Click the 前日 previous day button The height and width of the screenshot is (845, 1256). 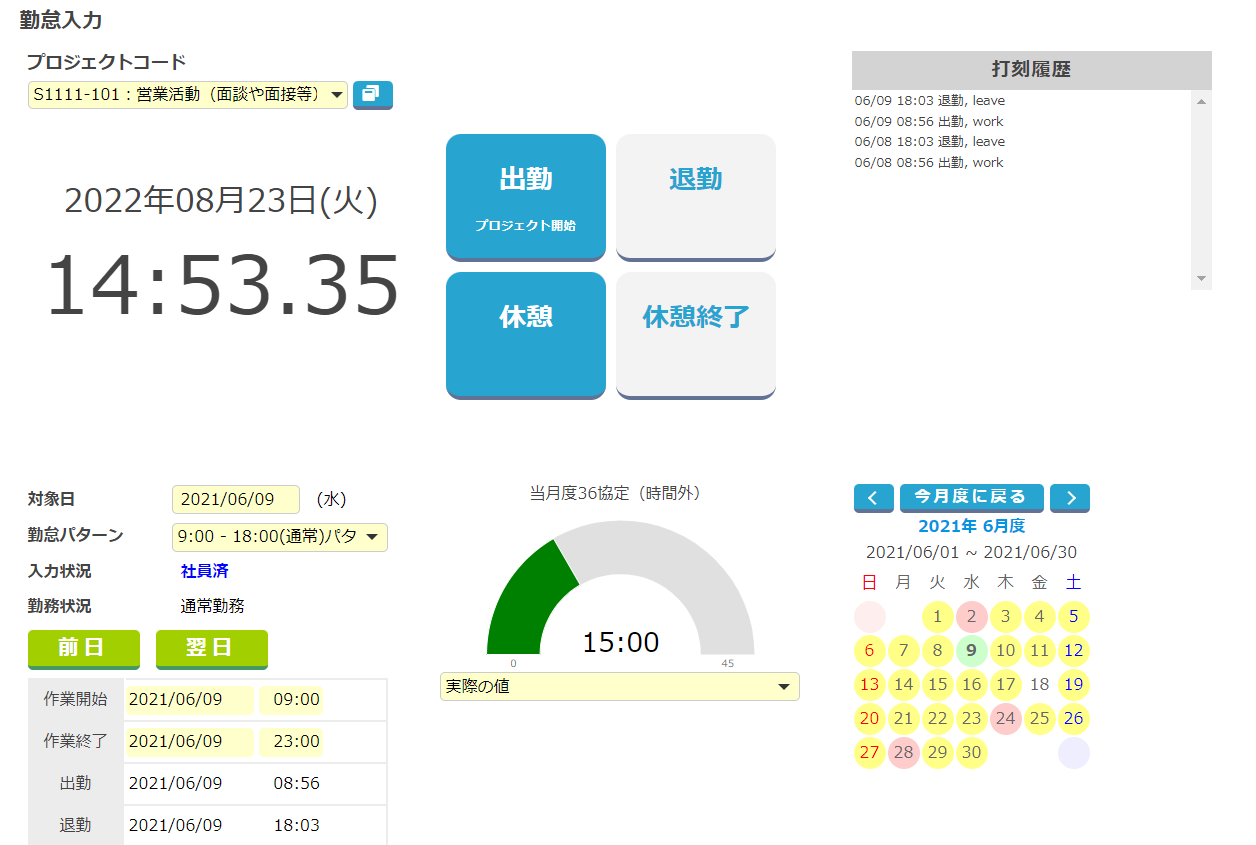(84, 648)
